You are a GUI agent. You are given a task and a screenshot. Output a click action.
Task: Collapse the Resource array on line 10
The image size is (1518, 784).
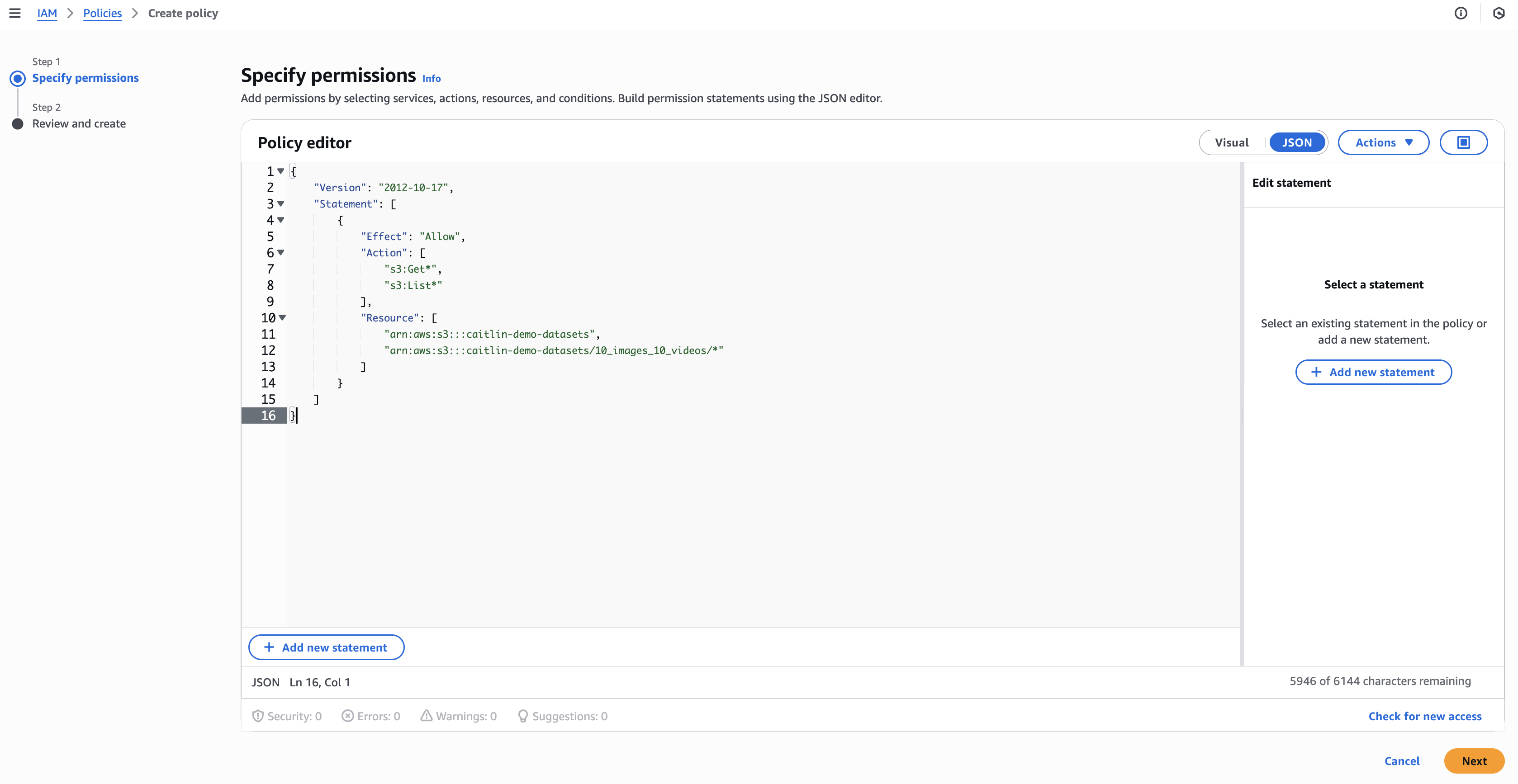[x=283, y=317]
